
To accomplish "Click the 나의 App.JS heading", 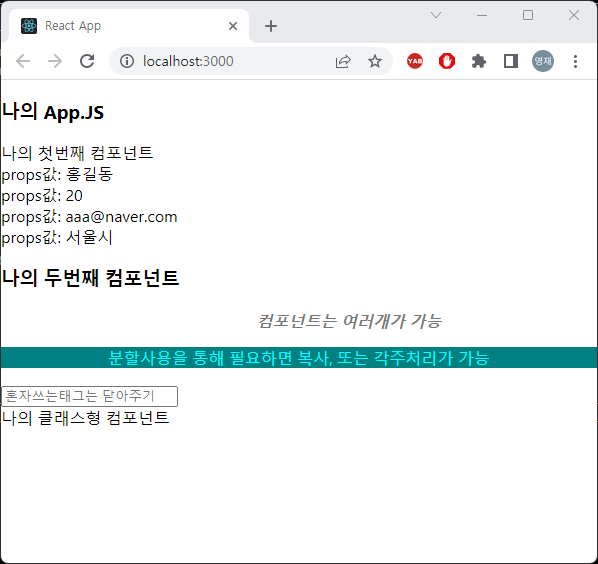I will [53, 112].
